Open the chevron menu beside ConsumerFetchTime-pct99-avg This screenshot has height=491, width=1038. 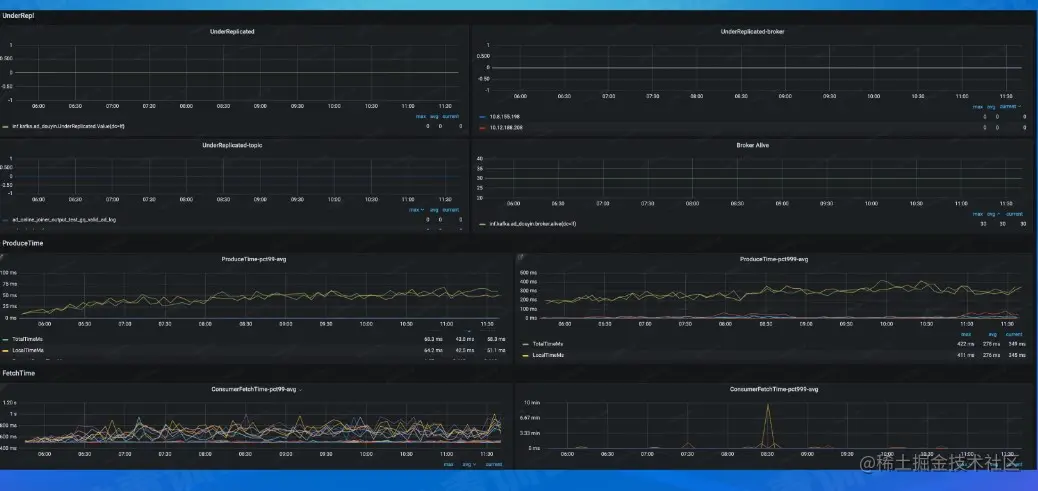(x=301, y=390)
